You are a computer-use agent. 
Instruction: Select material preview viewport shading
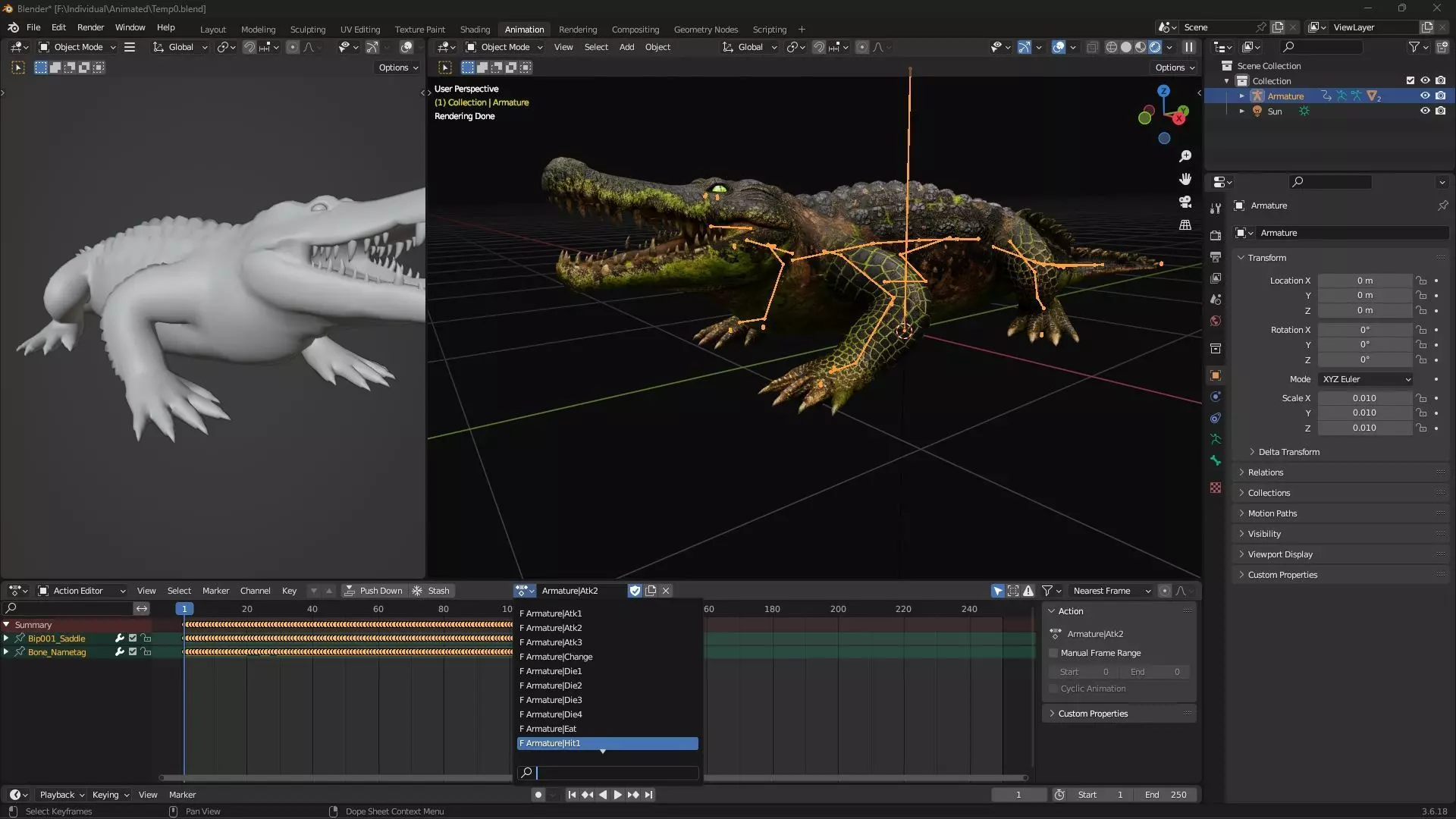(x=1141, y=47)
